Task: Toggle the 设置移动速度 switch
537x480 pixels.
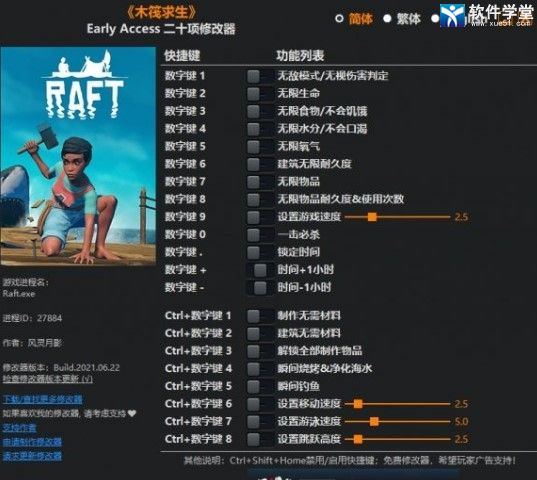Action: click(260, 404)
